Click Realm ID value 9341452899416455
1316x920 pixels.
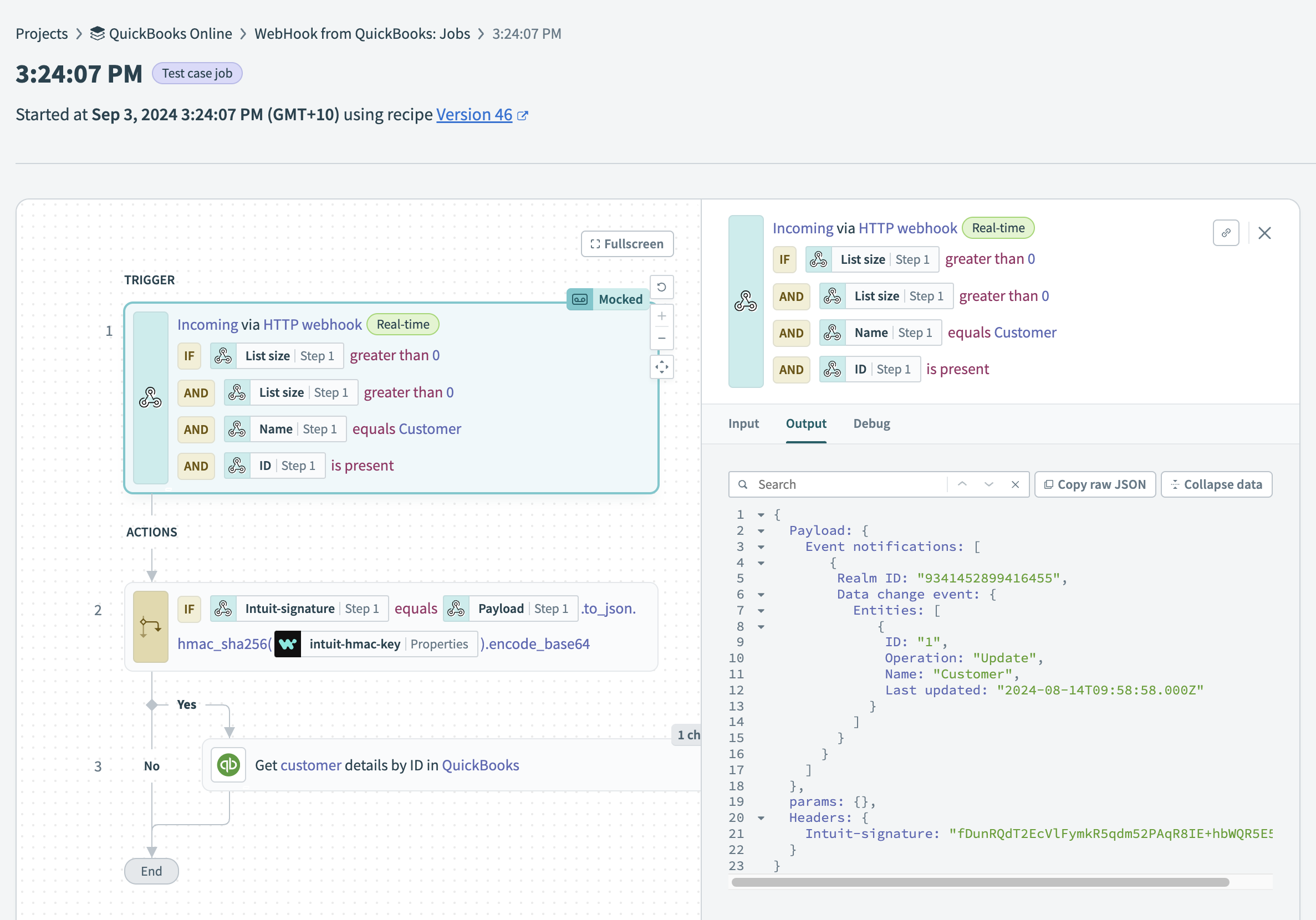[988, 579]
